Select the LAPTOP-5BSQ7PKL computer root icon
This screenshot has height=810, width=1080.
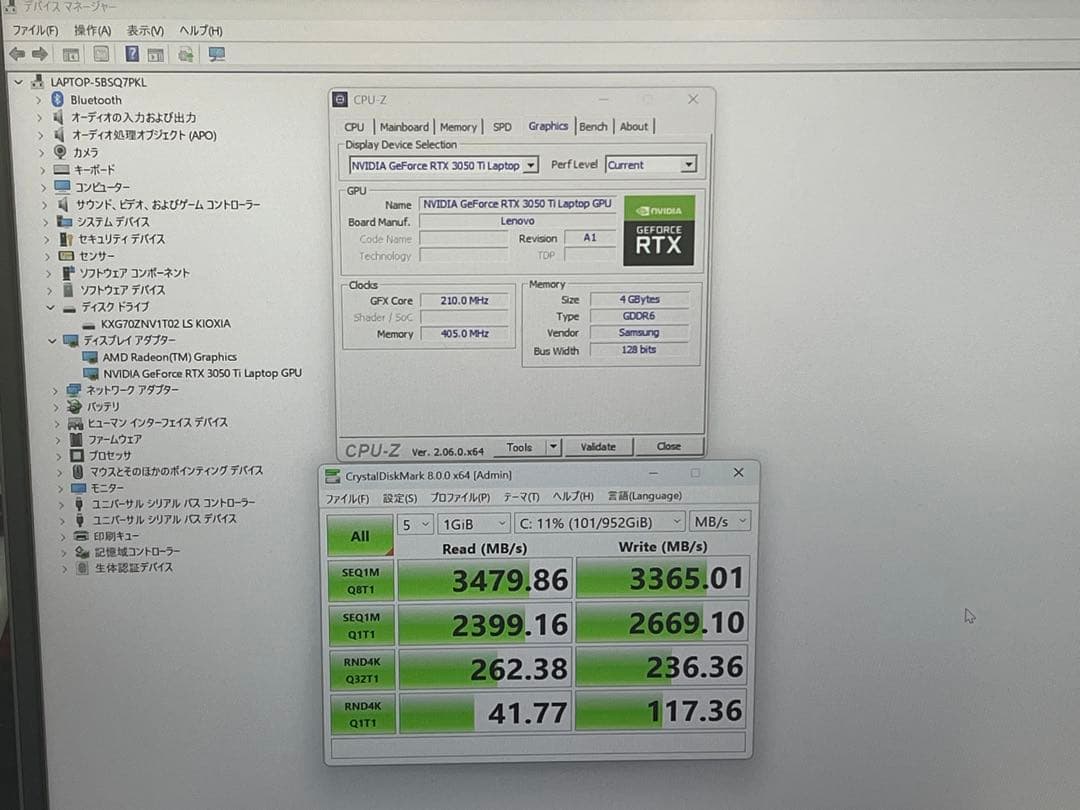[37, 82]
